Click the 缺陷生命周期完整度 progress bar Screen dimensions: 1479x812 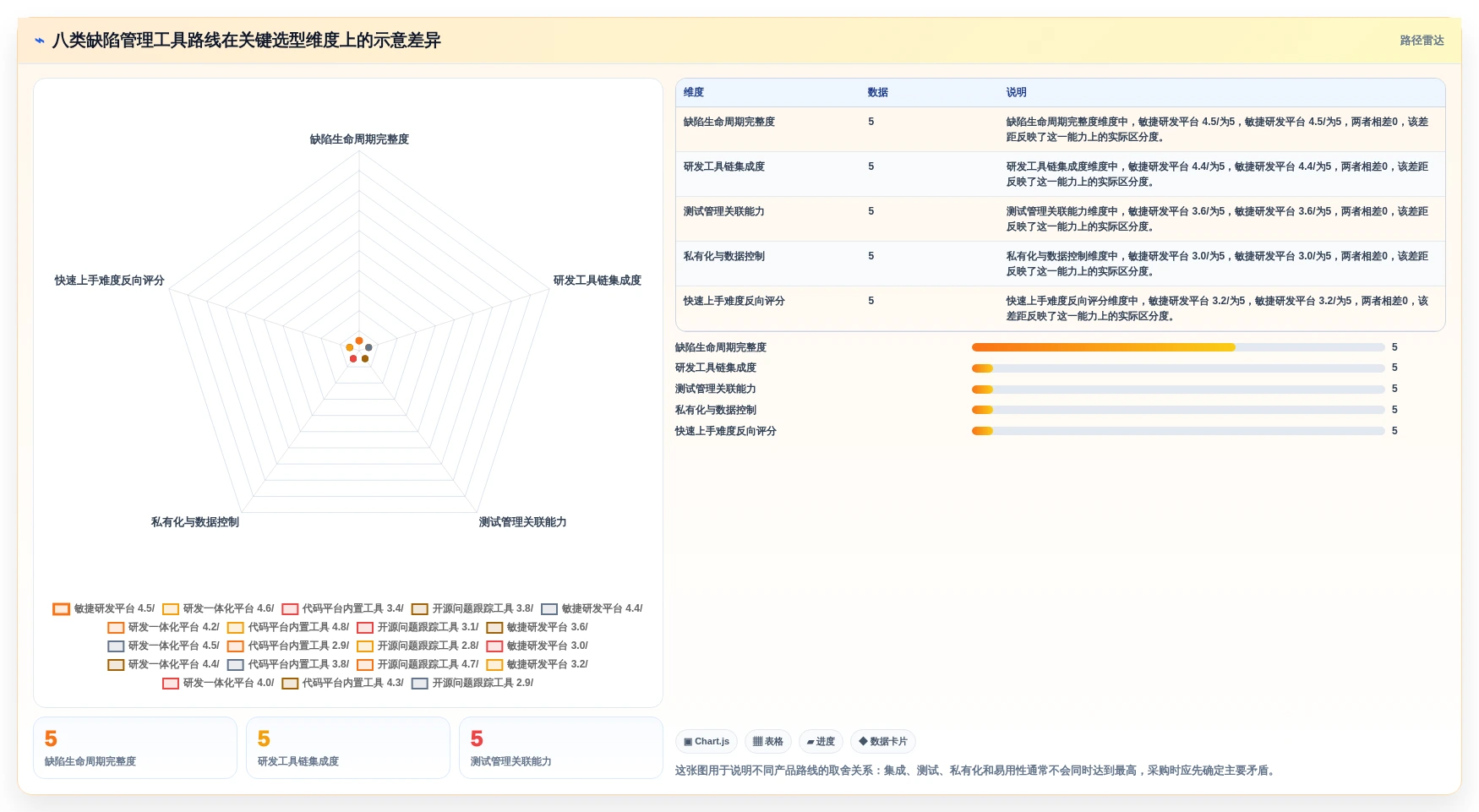tap(1178, 347)
